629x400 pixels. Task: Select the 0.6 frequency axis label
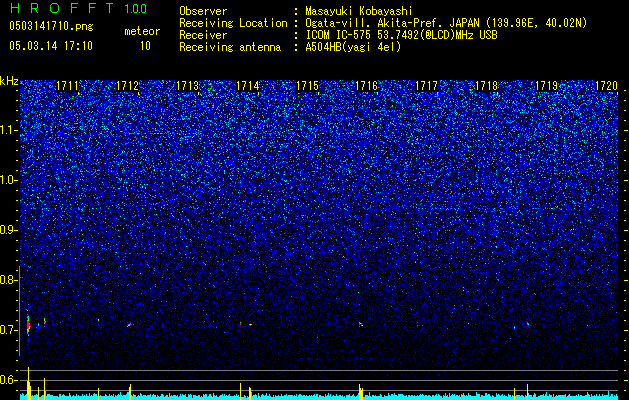point(8,380)
